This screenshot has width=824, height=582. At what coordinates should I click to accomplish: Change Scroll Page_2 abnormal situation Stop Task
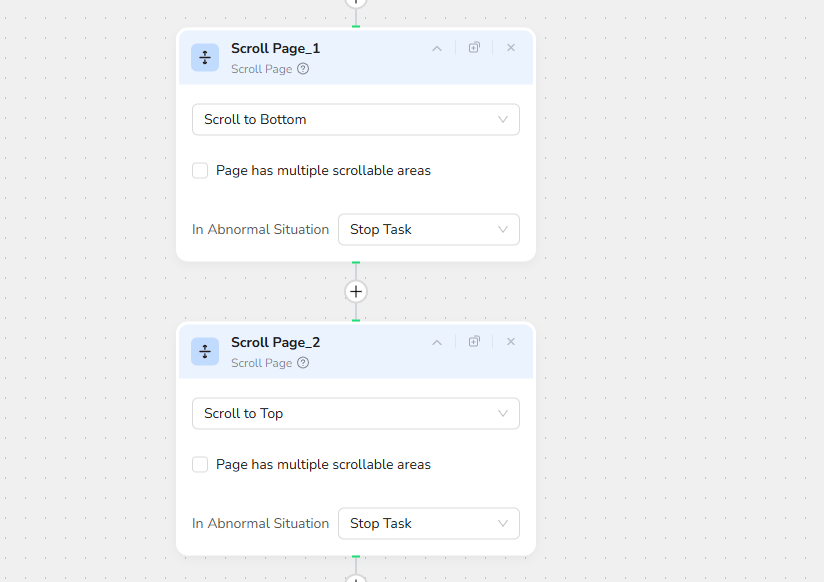coord(428,524)
